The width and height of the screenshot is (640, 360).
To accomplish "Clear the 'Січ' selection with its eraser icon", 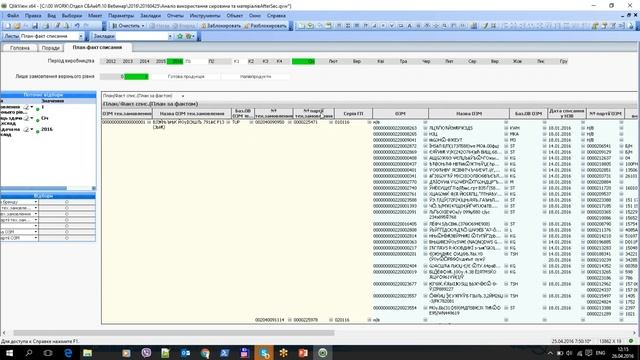I will click(x=26, y=118).
